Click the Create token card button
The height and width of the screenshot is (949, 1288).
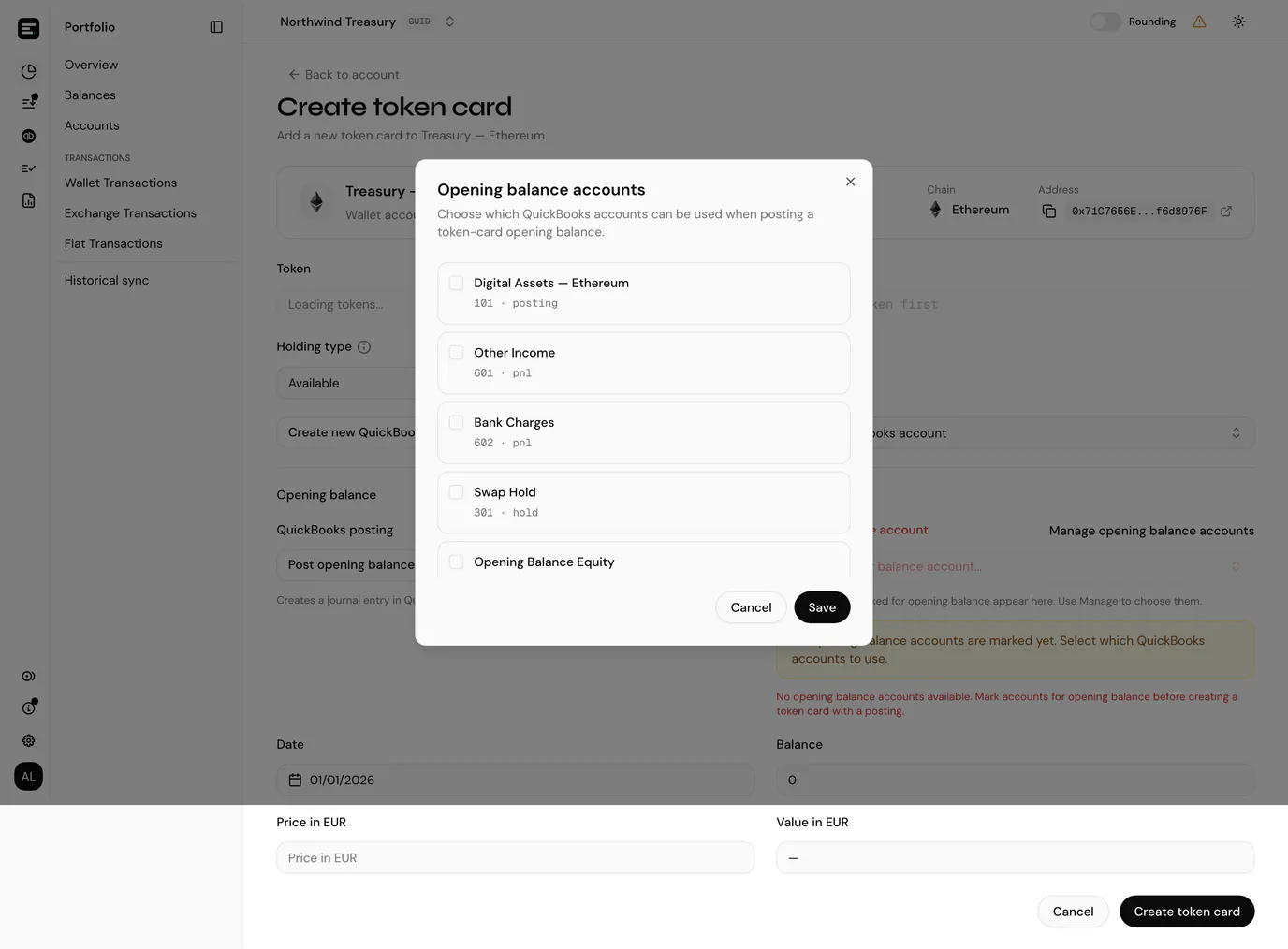1187,912
